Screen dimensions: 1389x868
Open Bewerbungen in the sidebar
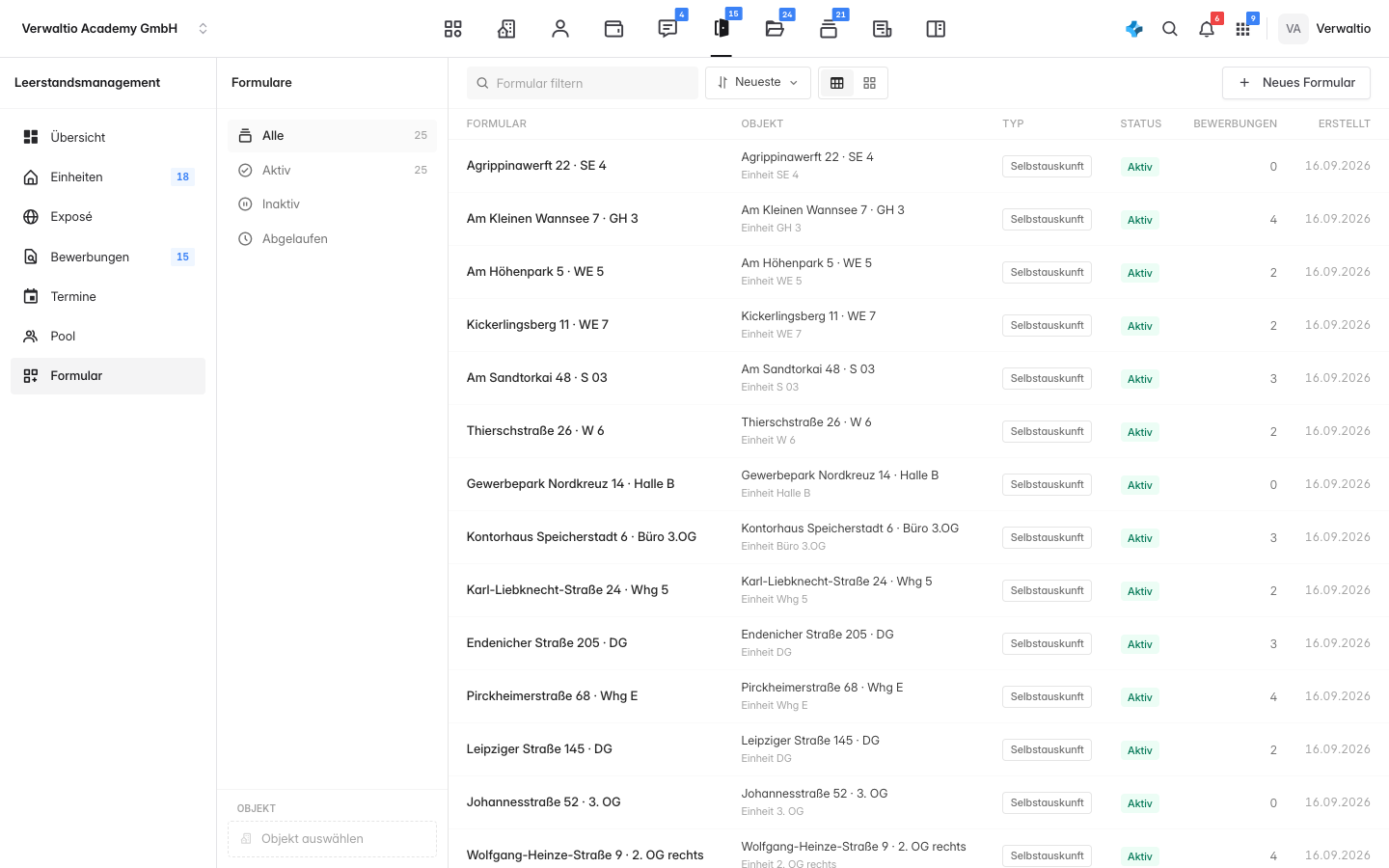coord(108,257)
